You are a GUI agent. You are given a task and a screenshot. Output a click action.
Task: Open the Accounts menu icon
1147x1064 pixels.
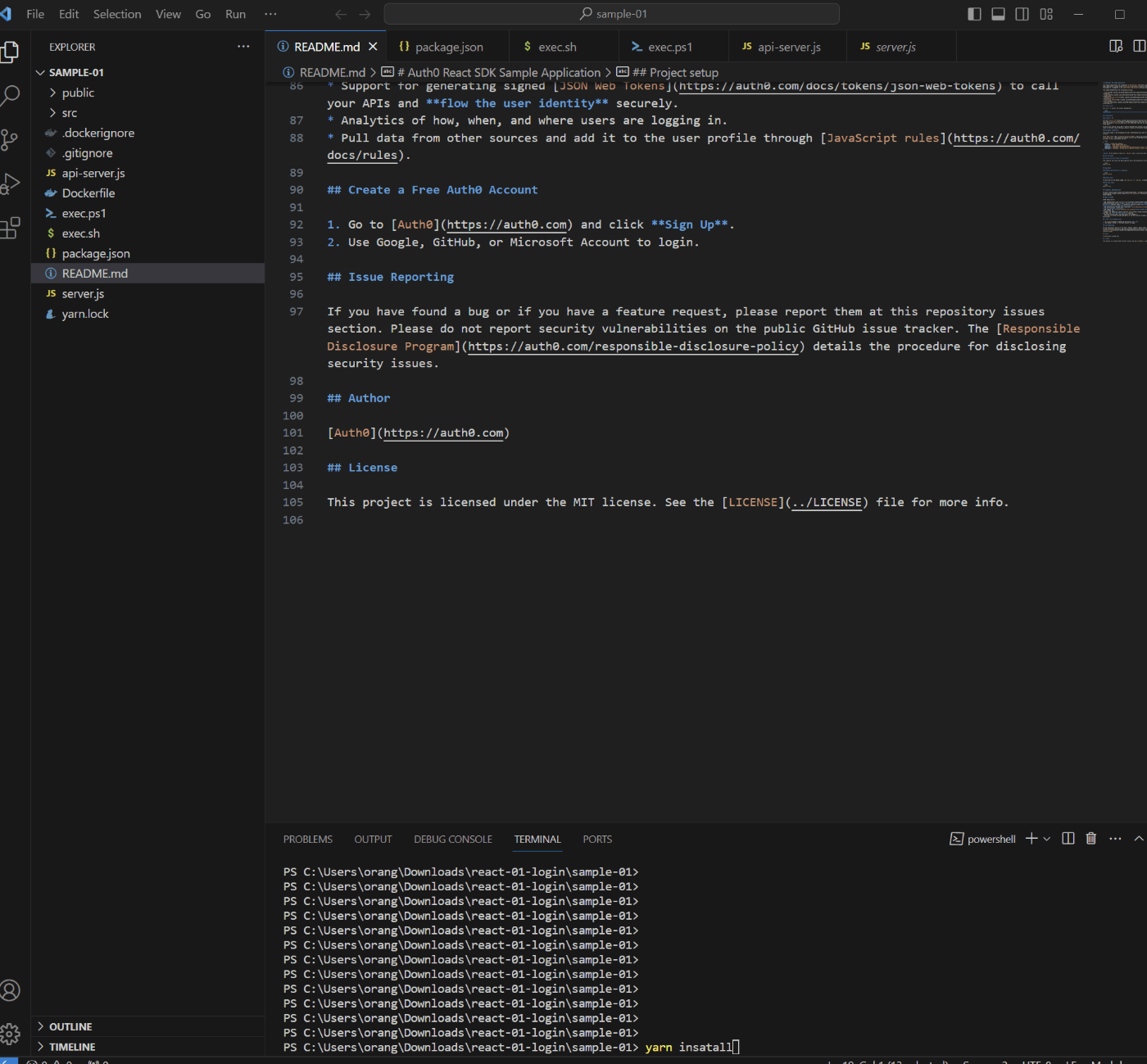(10, 990)
